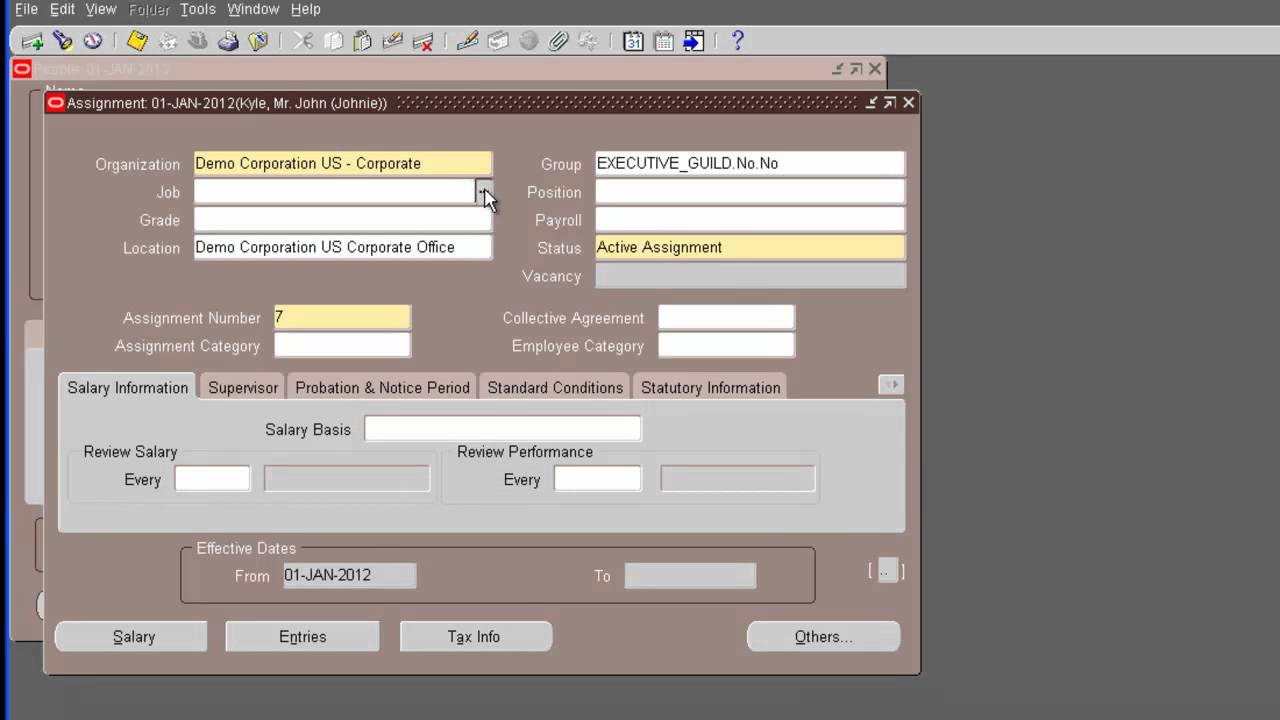Click the Tax Info button

tap(476, 636)
